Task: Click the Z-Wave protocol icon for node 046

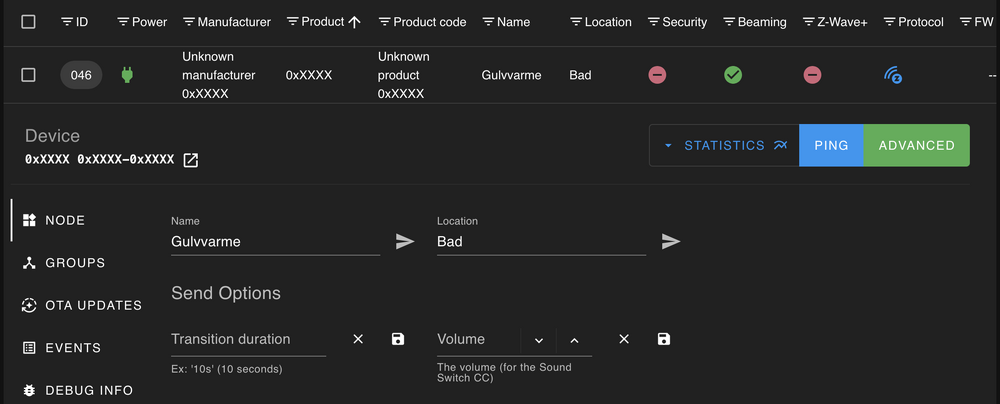Action: pyautogui.click(x=892, y=75)
